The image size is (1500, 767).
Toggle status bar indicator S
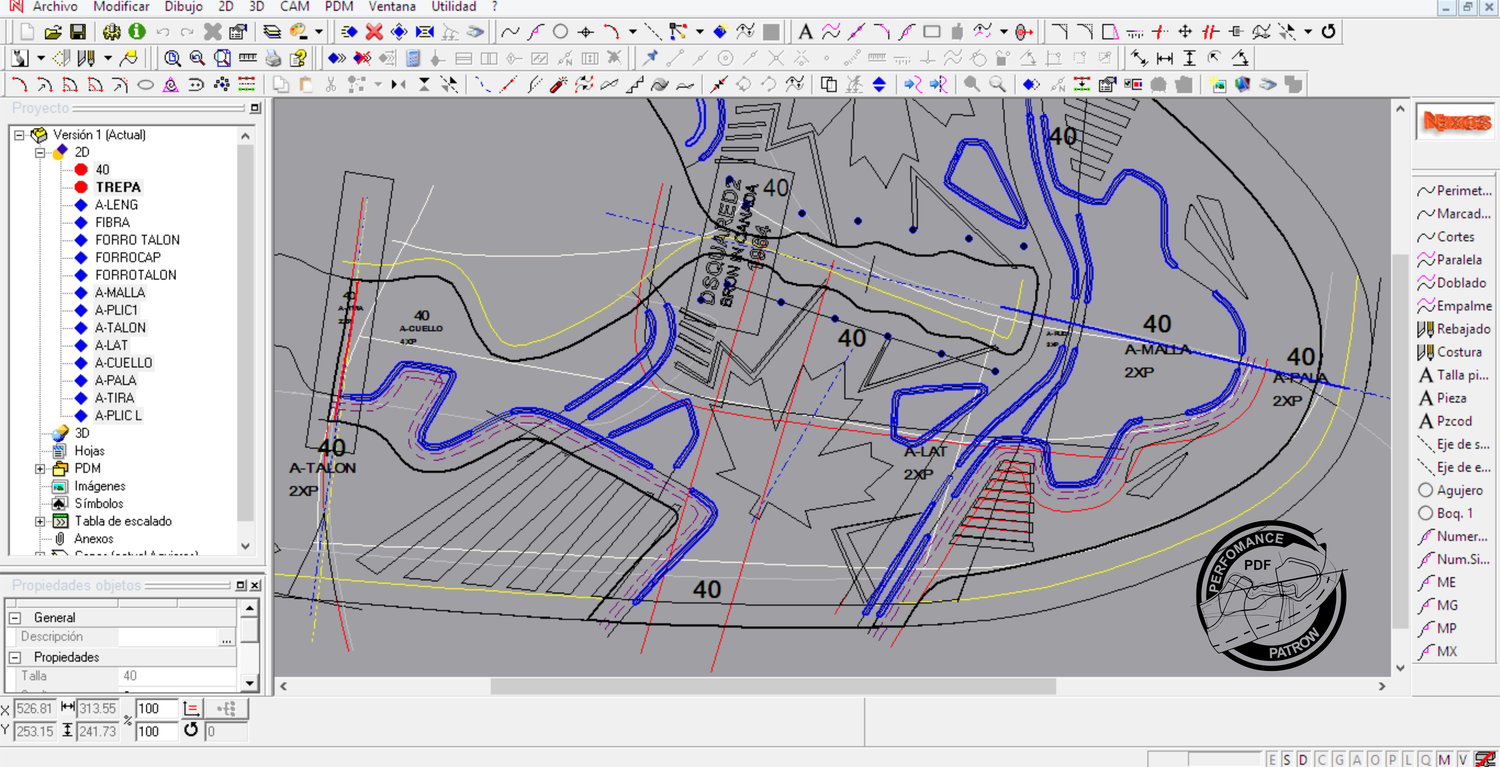[1288, 759]
